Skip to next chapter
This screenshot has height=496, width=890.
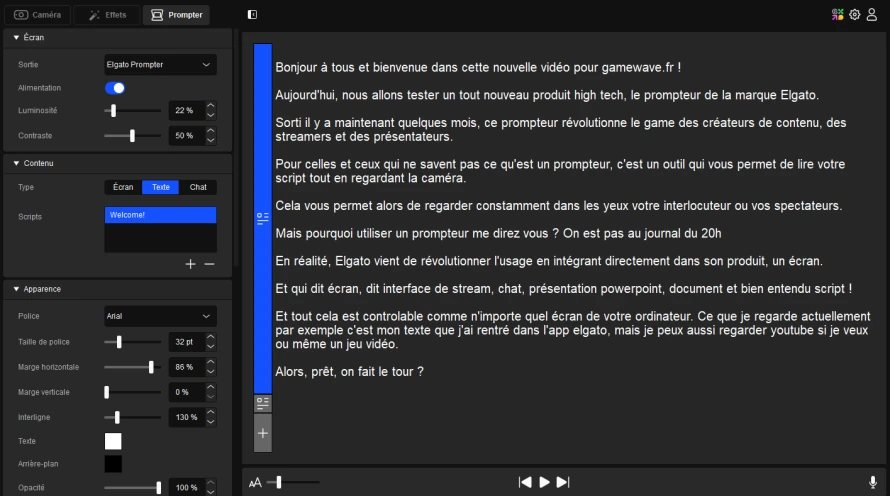tap(562, 482)
